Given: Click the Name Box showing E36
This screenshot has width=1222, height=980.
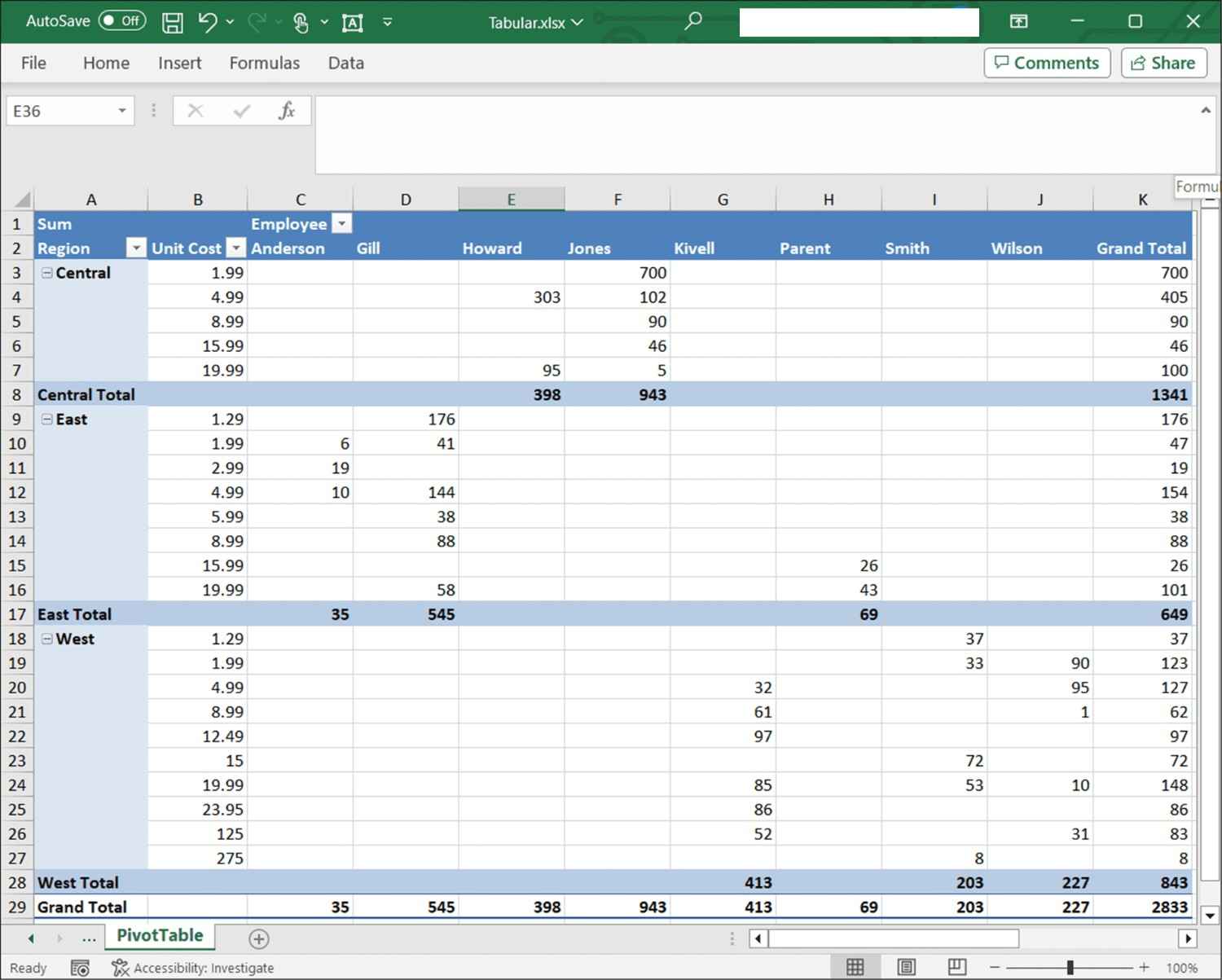Looking at the screenshot, I should coord(59,111).
